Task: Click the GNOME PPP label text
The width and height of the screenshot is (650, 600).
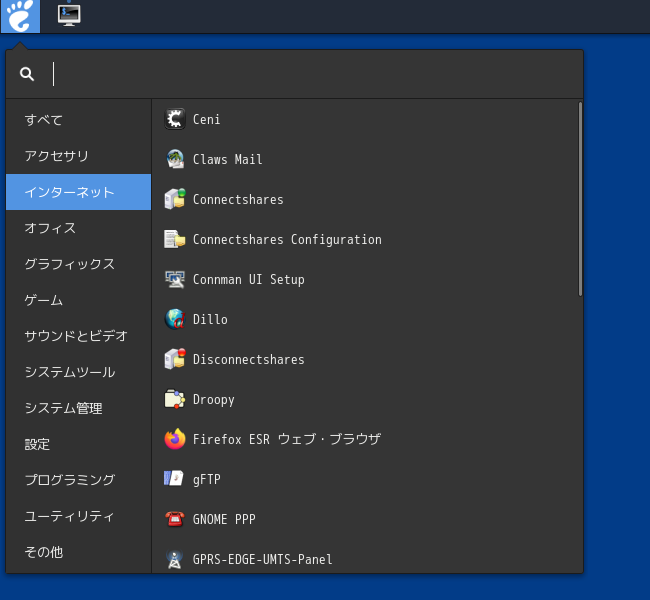Action: 224,519
